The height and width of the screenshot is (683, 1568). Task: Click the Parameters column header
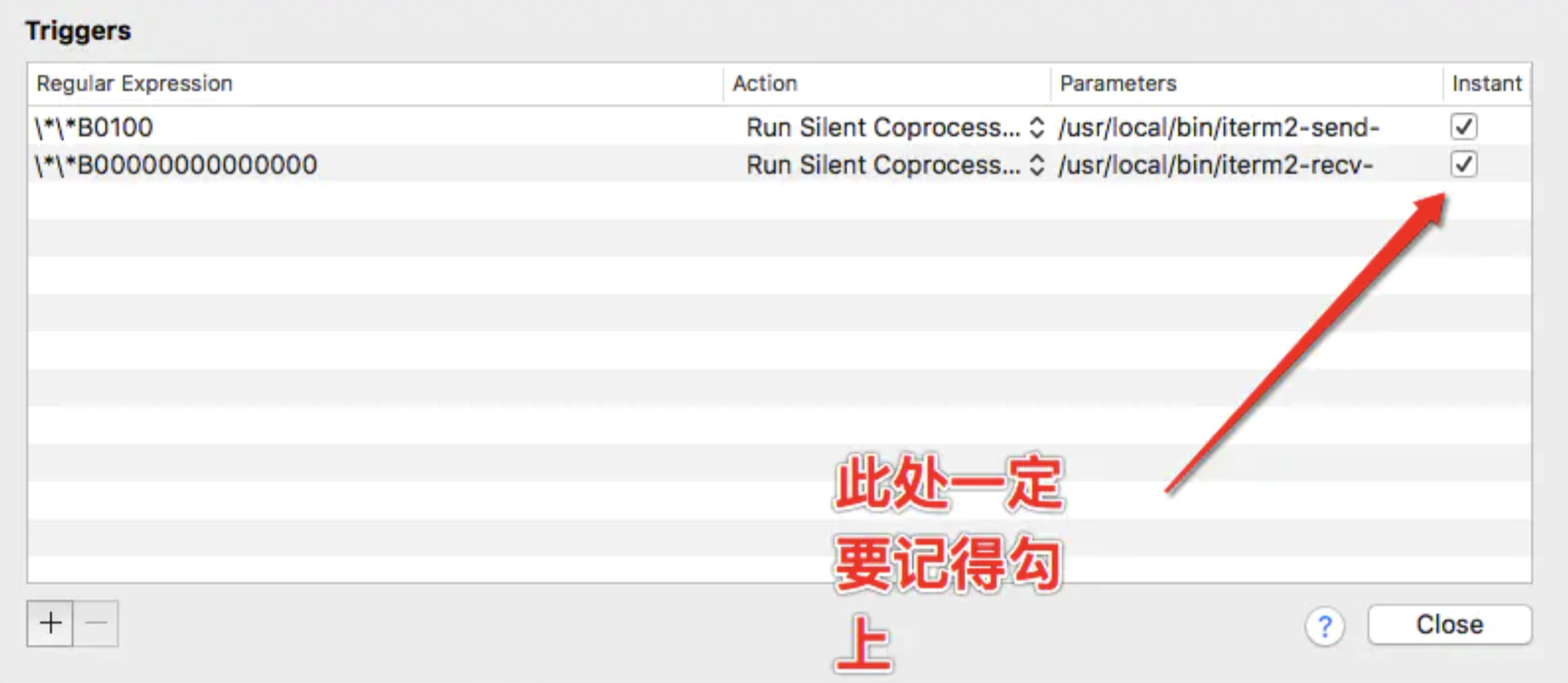point(1118,83)
